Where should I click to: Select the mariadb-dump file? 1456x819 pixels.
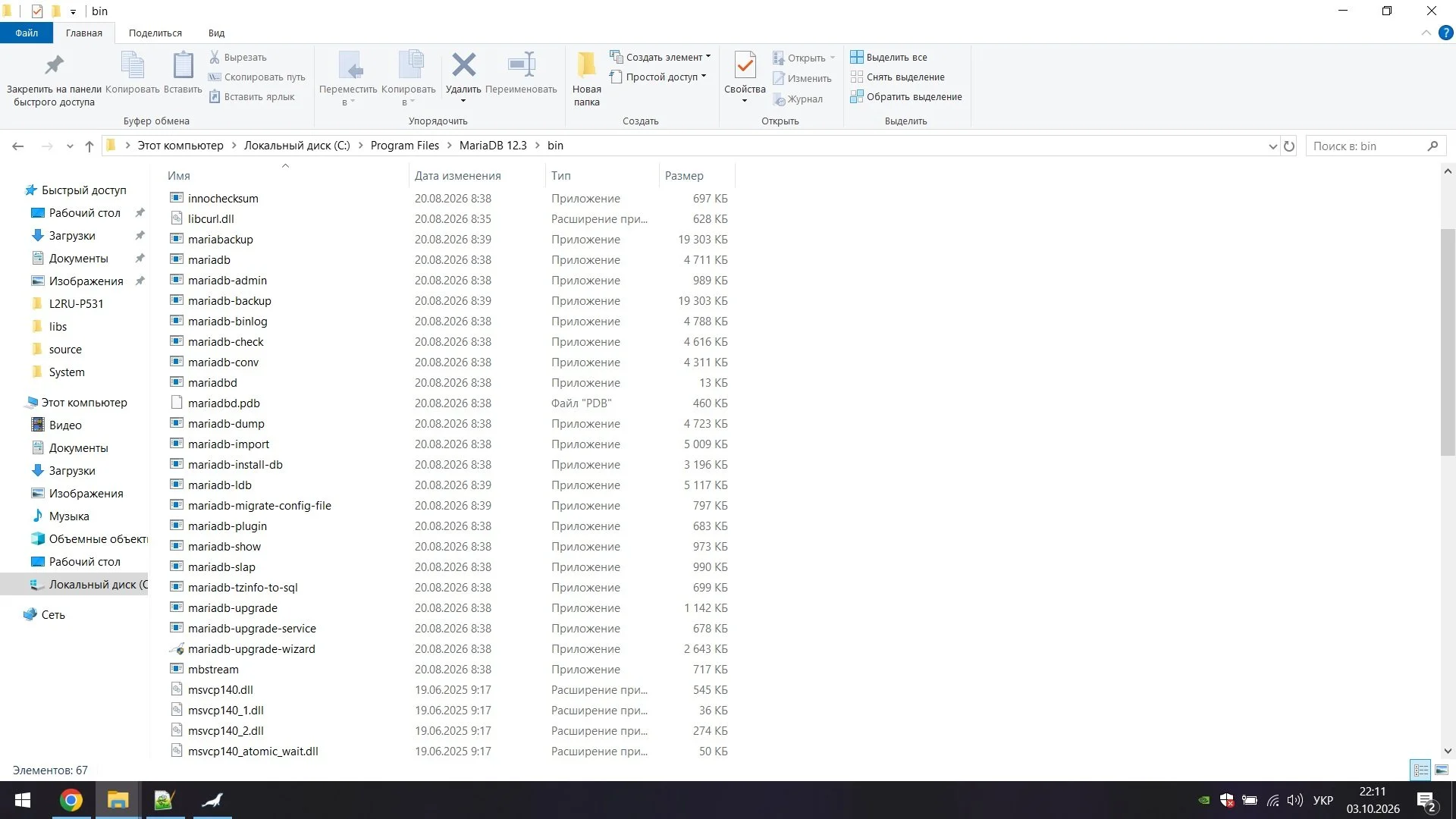226,423
